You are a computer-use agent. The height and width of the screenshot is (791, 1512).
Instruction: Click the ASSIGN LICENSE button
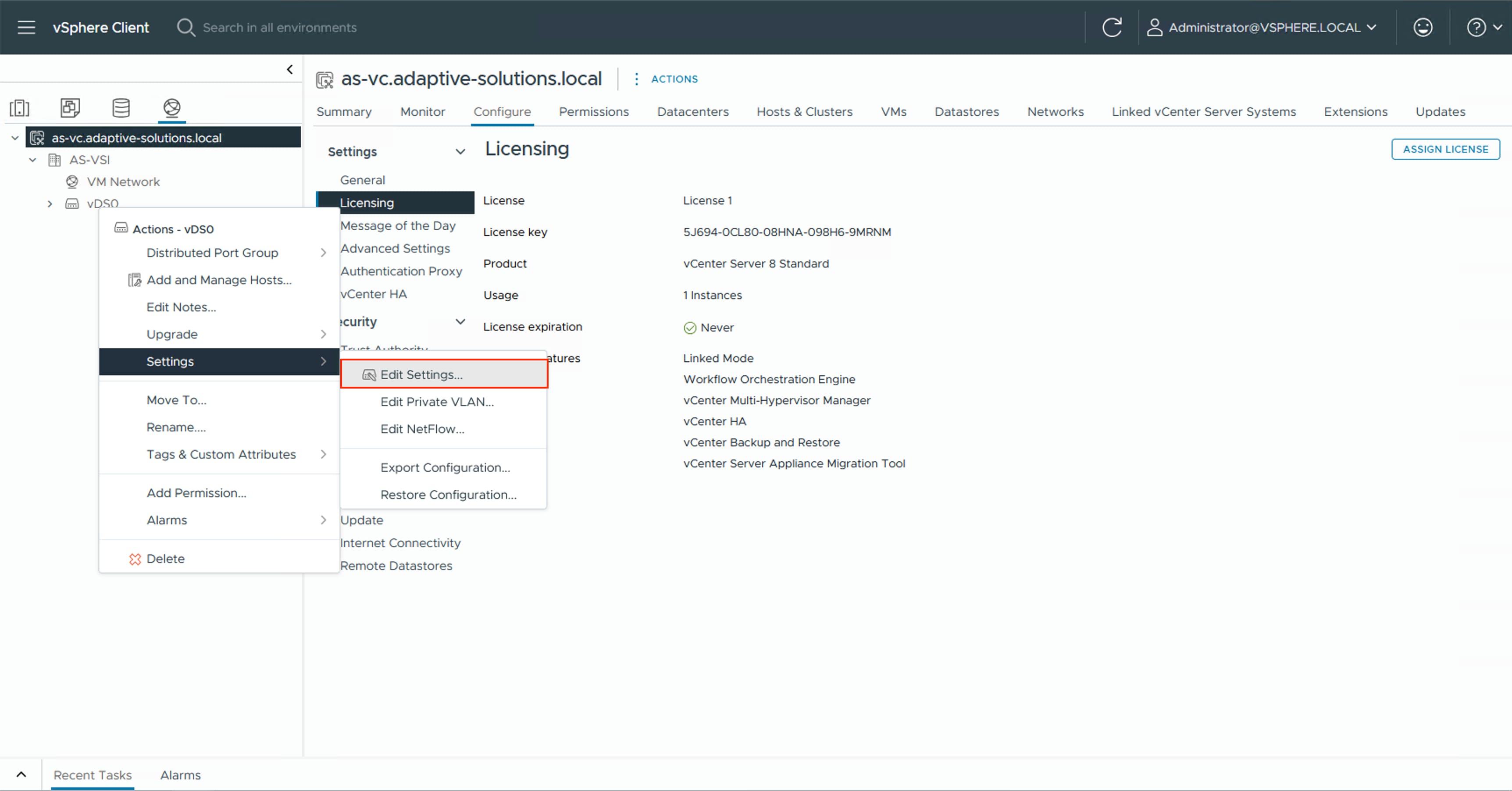[1446, 149]
